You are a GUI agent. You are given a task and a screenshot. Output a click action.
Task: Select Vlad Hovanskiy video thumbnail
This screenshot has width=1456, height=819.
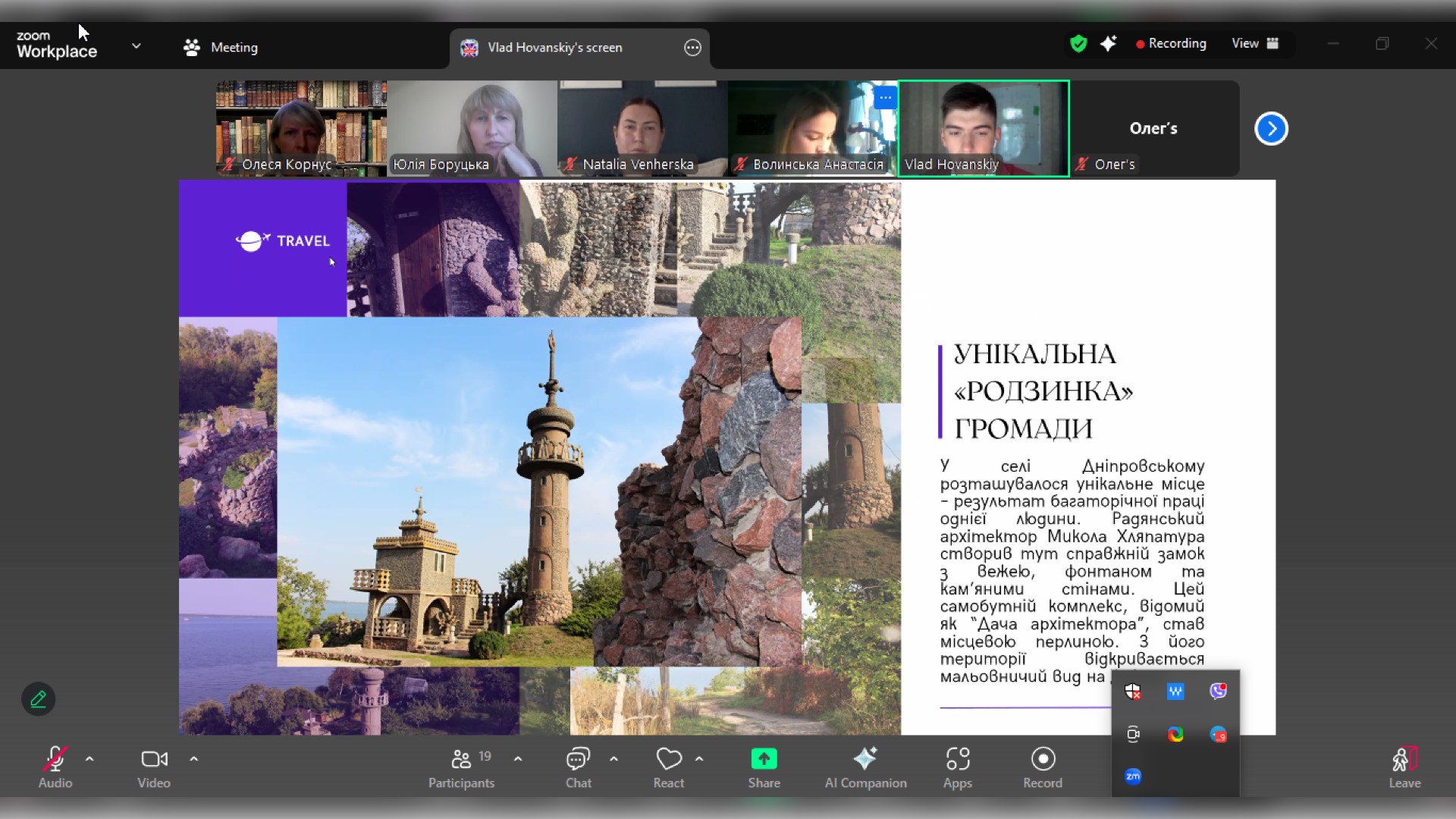984,128
